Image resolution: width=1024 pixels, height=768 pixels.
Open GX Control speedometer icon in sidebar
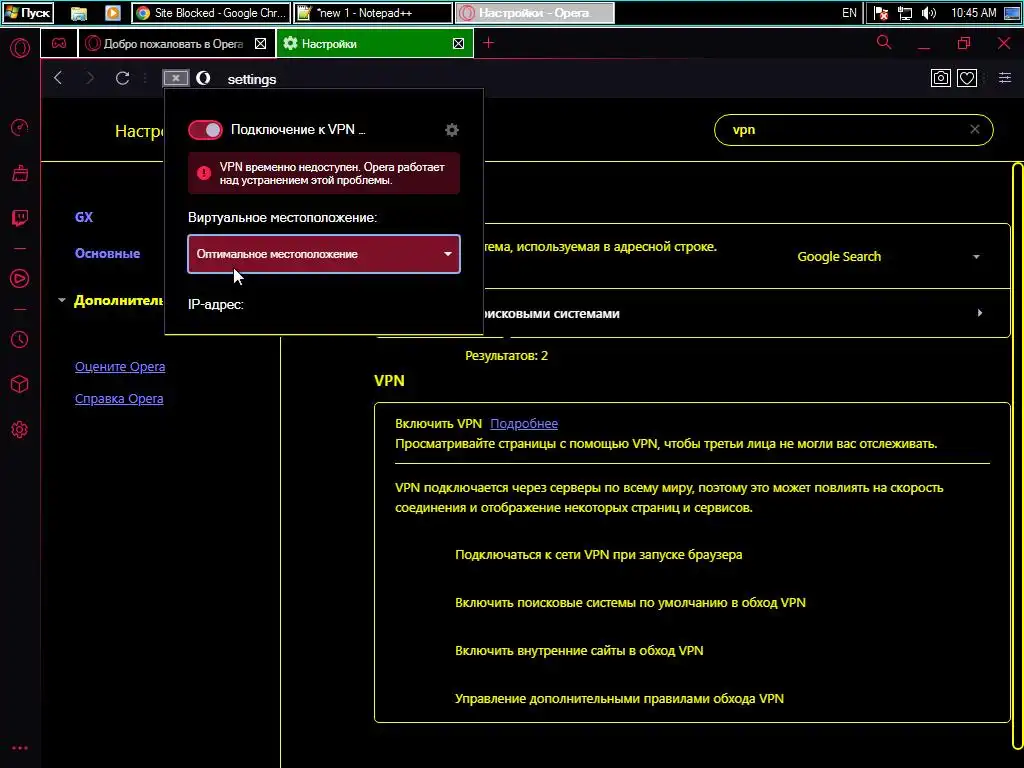[x=20, y=127]
